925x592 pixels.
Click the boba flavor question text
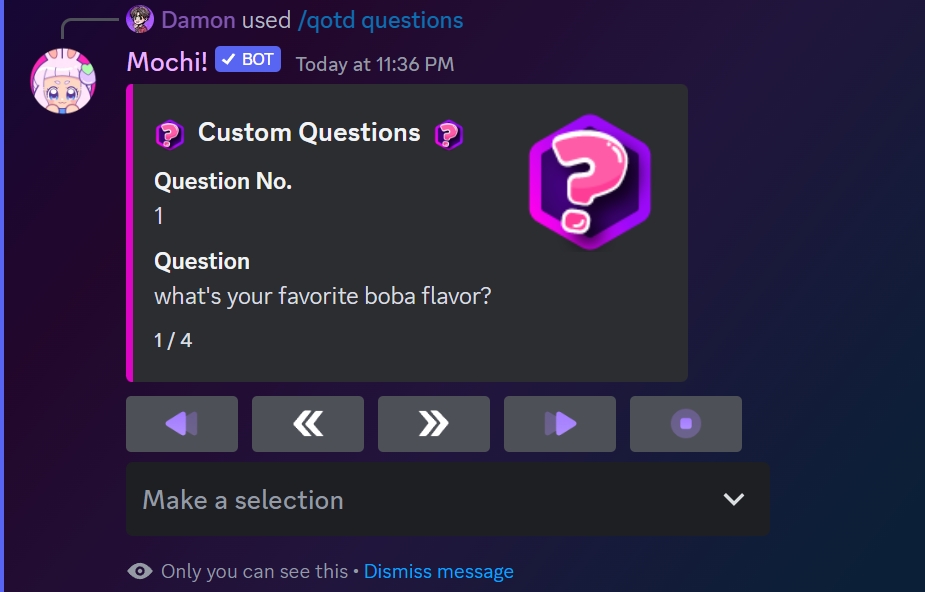pos(322,296)
